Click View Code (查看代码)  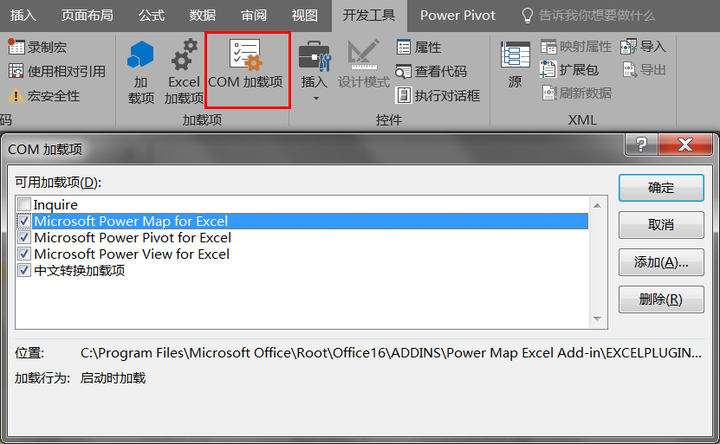[x=431, y=71]
